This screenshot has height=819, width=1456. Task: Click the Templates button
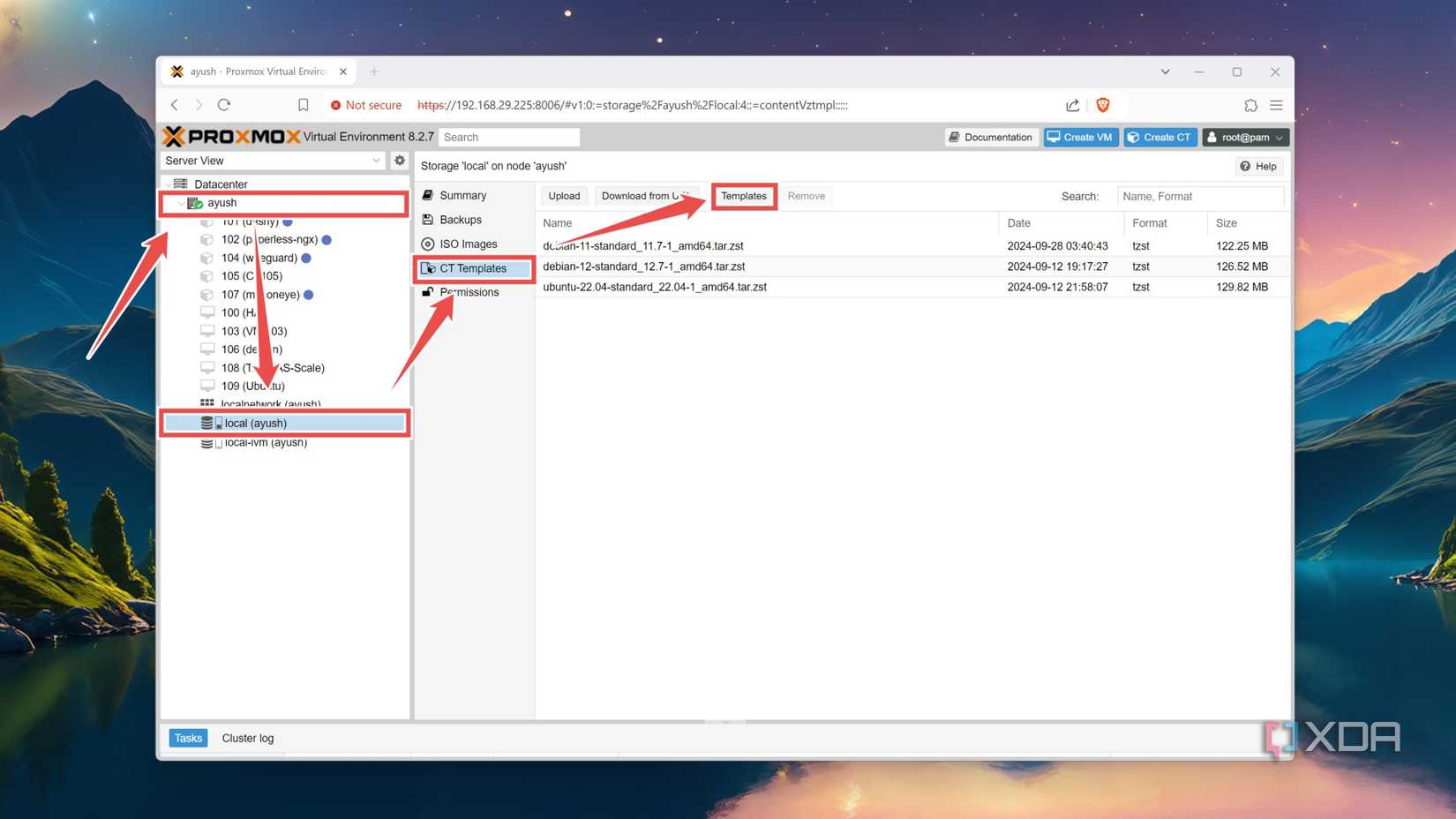[x=744, y=196]
